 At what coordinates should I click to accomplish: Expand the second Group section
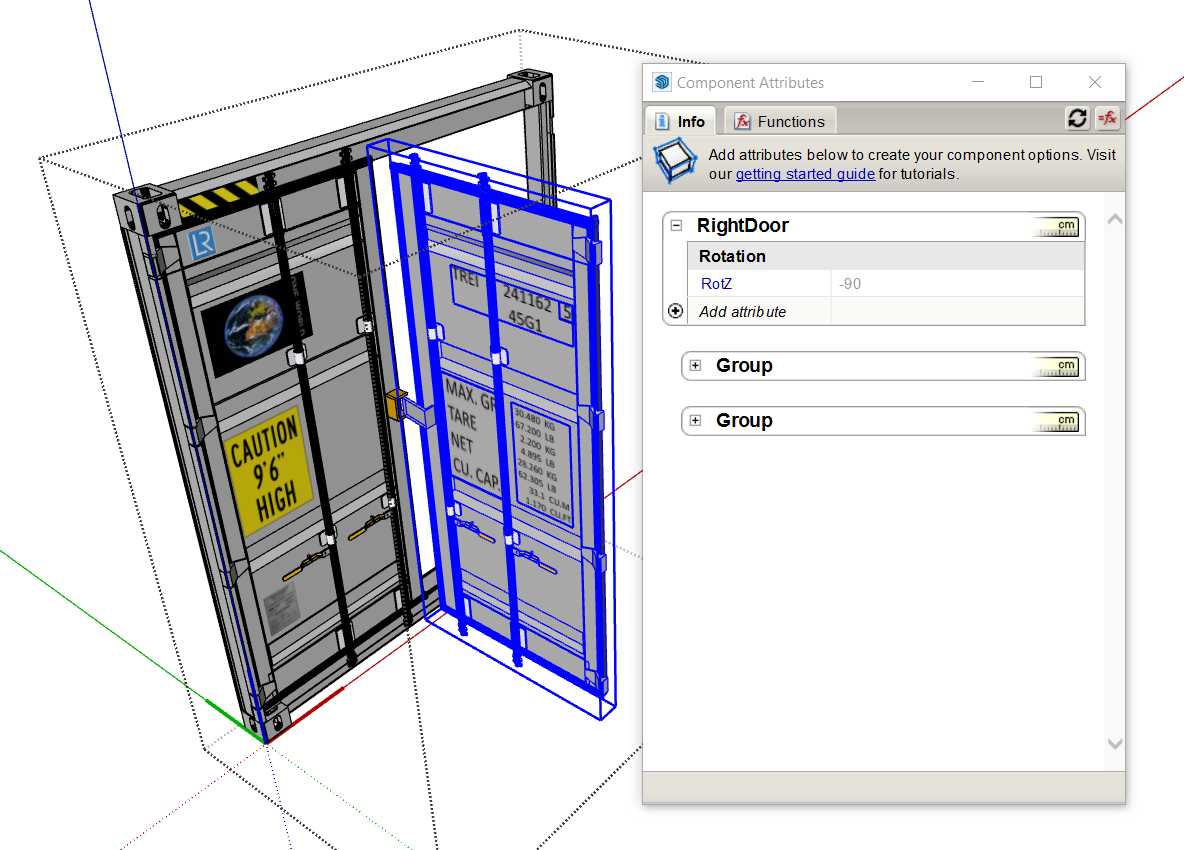pos(695,421)
